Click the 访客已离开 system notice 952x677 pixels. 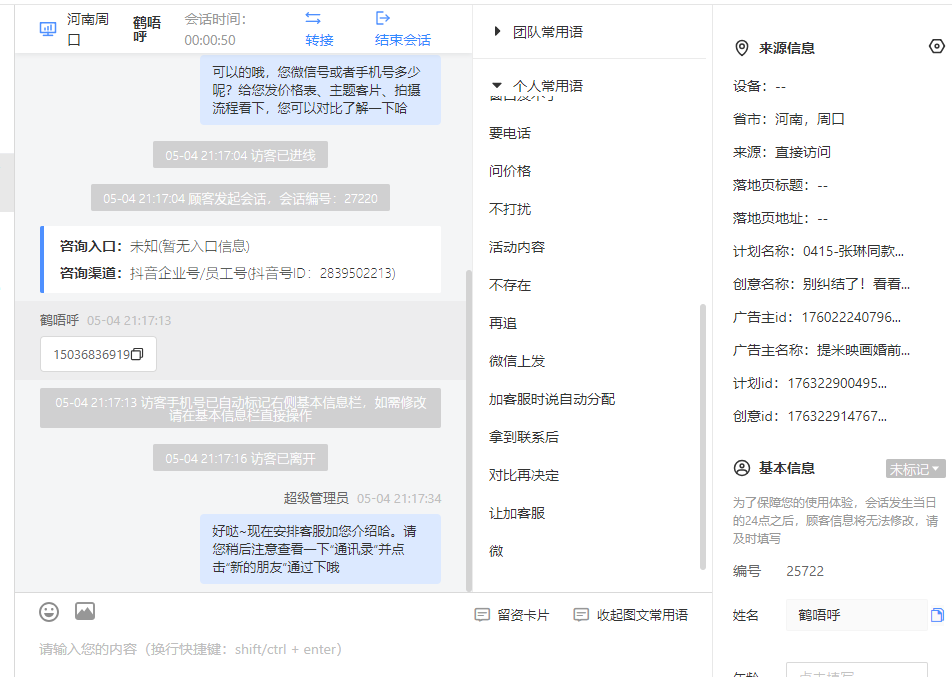(x=240, y=458)
